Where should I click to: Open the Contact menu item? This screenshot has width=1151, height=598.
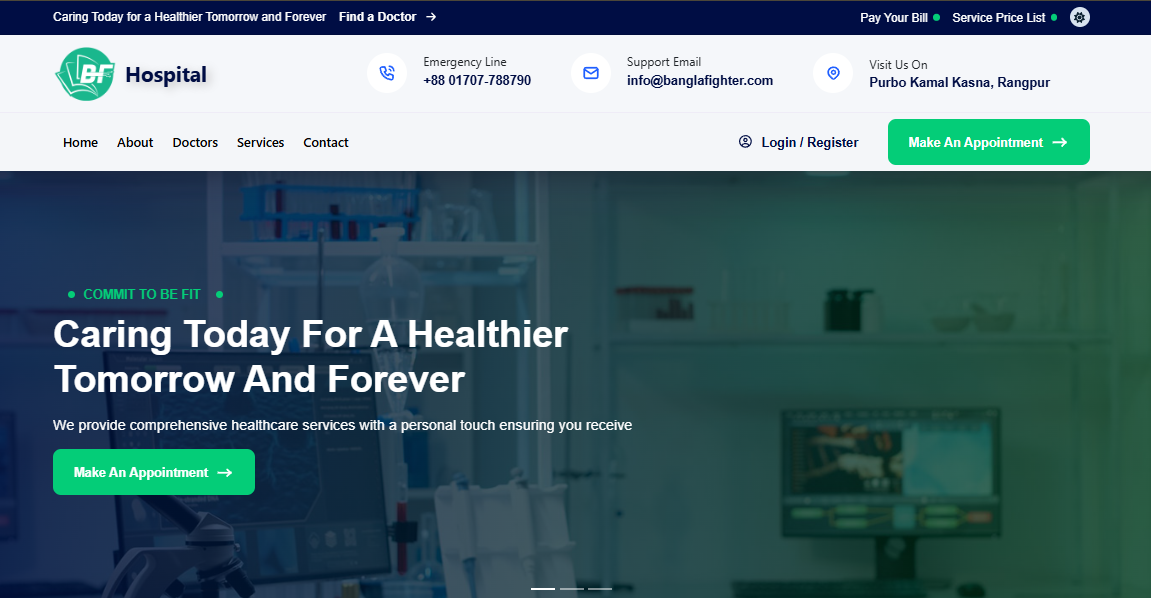[326, 142]
